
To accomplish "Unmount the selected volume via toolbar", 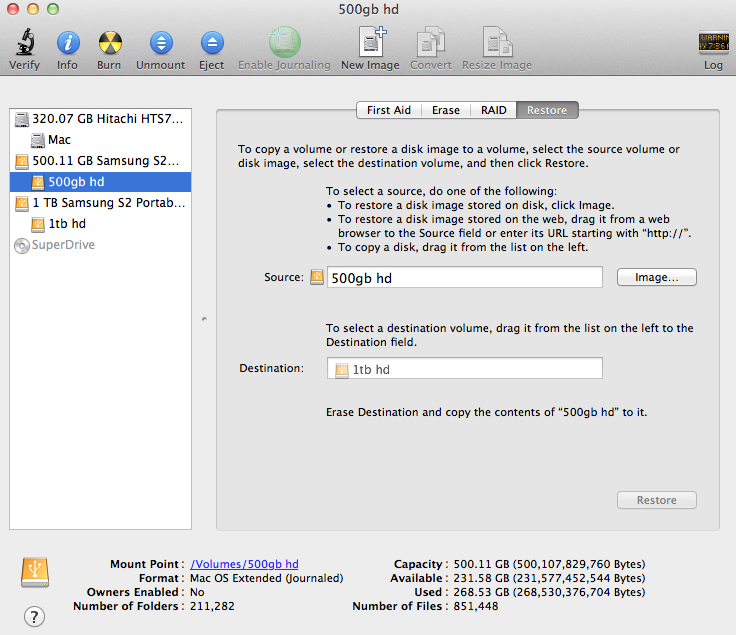I will tap(161, 43).
